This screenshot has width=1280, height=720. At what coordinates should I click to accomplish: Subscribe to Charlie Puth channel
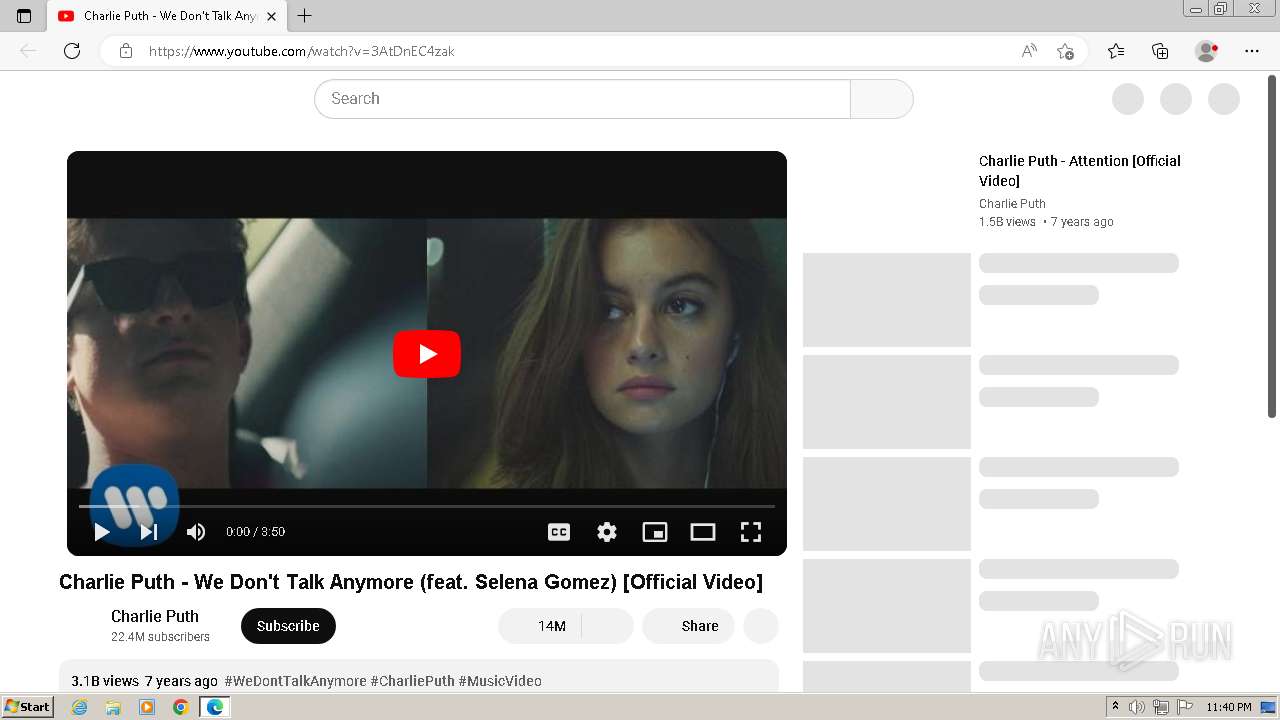[x=288, y=626]
